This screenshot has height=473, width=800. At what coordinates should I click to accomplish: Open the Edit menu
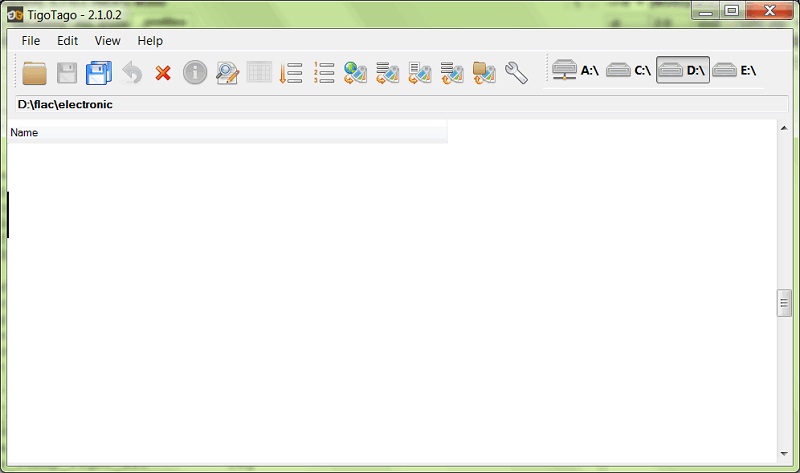(x=67, y=41)
